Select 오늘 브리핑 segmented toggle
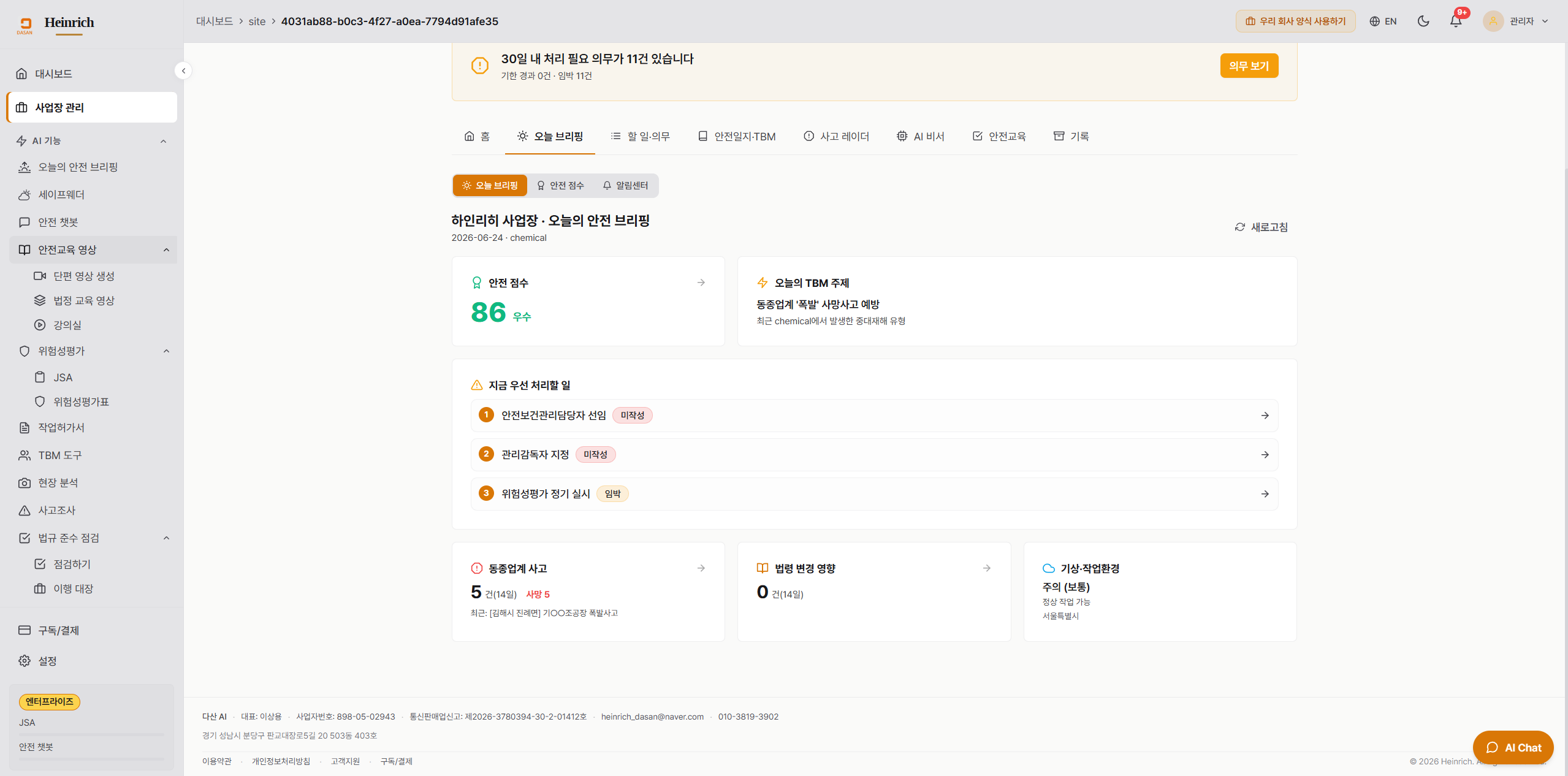This screenshot has height=776, width=1568. pos(490,185)
